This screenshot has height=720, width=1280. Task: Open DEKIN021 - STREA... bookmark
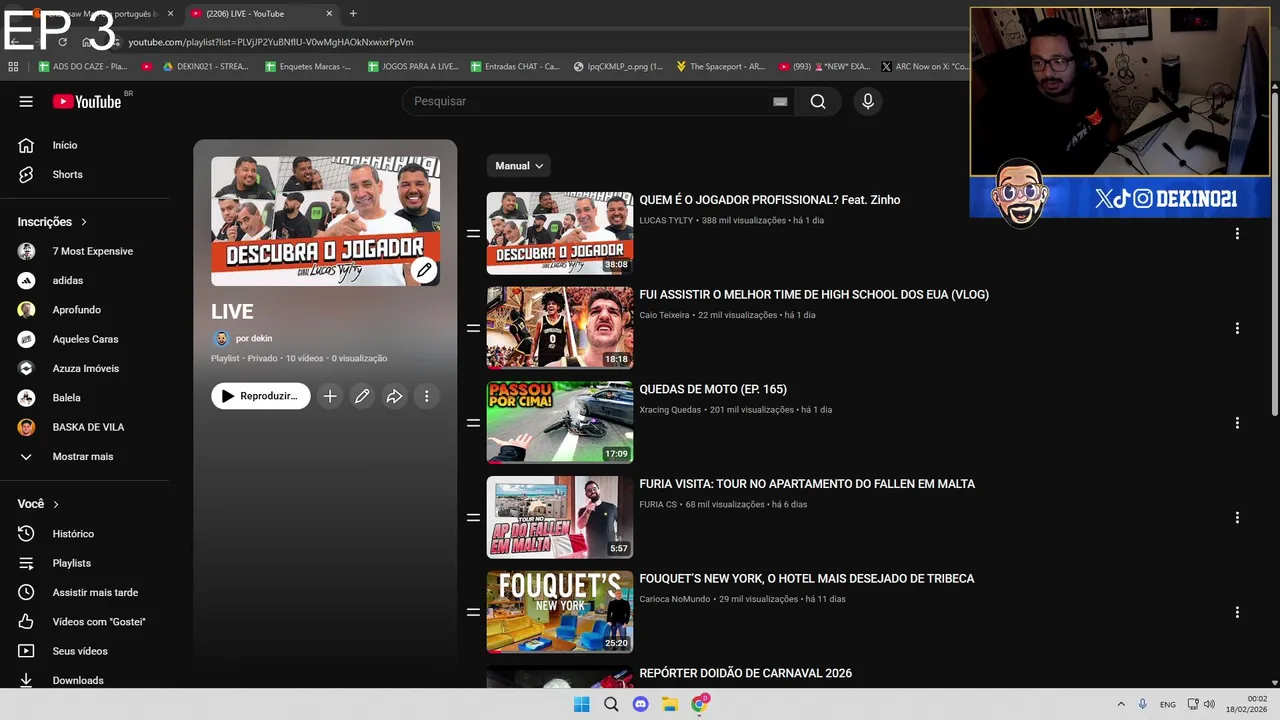pos(205,67)
